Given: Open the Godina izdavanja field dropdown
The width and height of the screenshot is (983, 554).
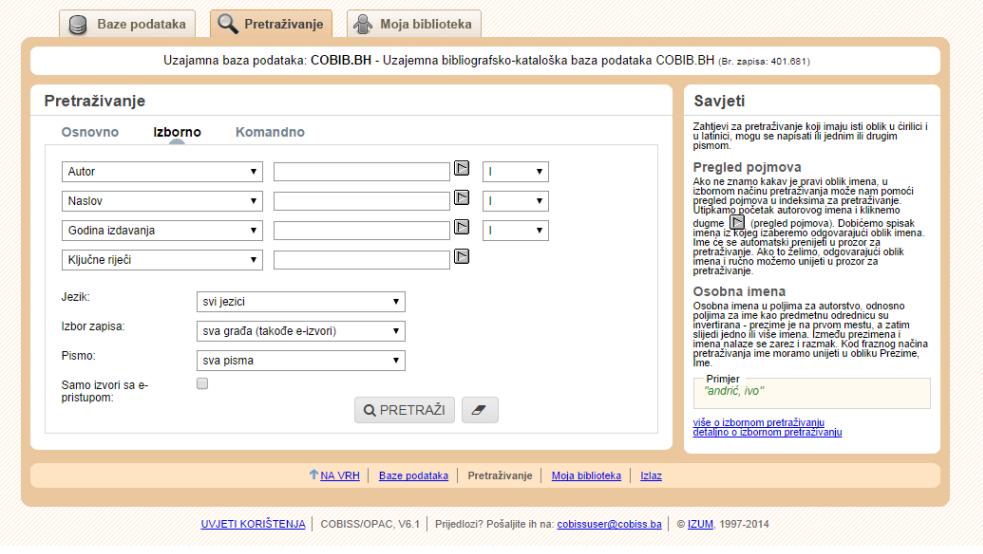Looking at the screenshot, I should point(162,231).
